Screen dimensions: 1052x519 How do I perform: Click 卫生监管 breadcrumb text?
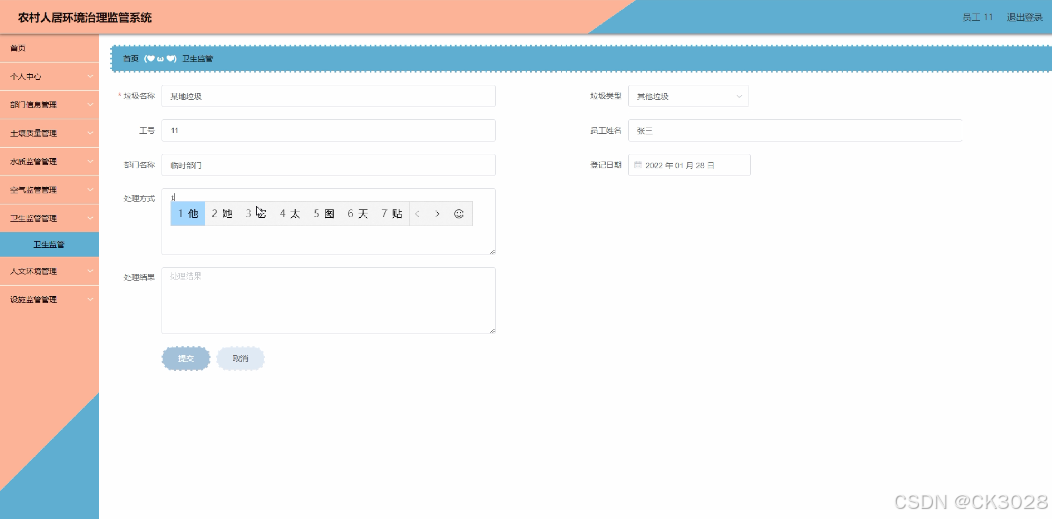point(197,58)
